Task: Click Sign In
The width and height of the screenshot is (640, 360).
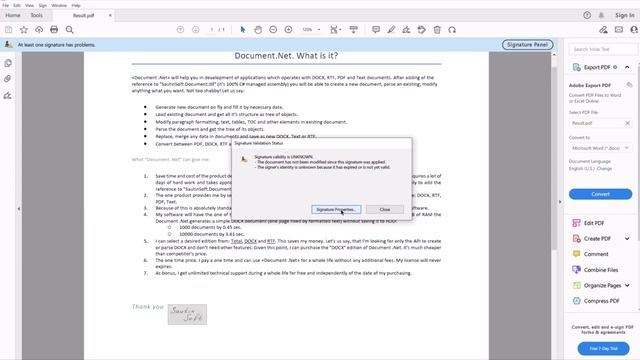Action: tap(624, 15)
